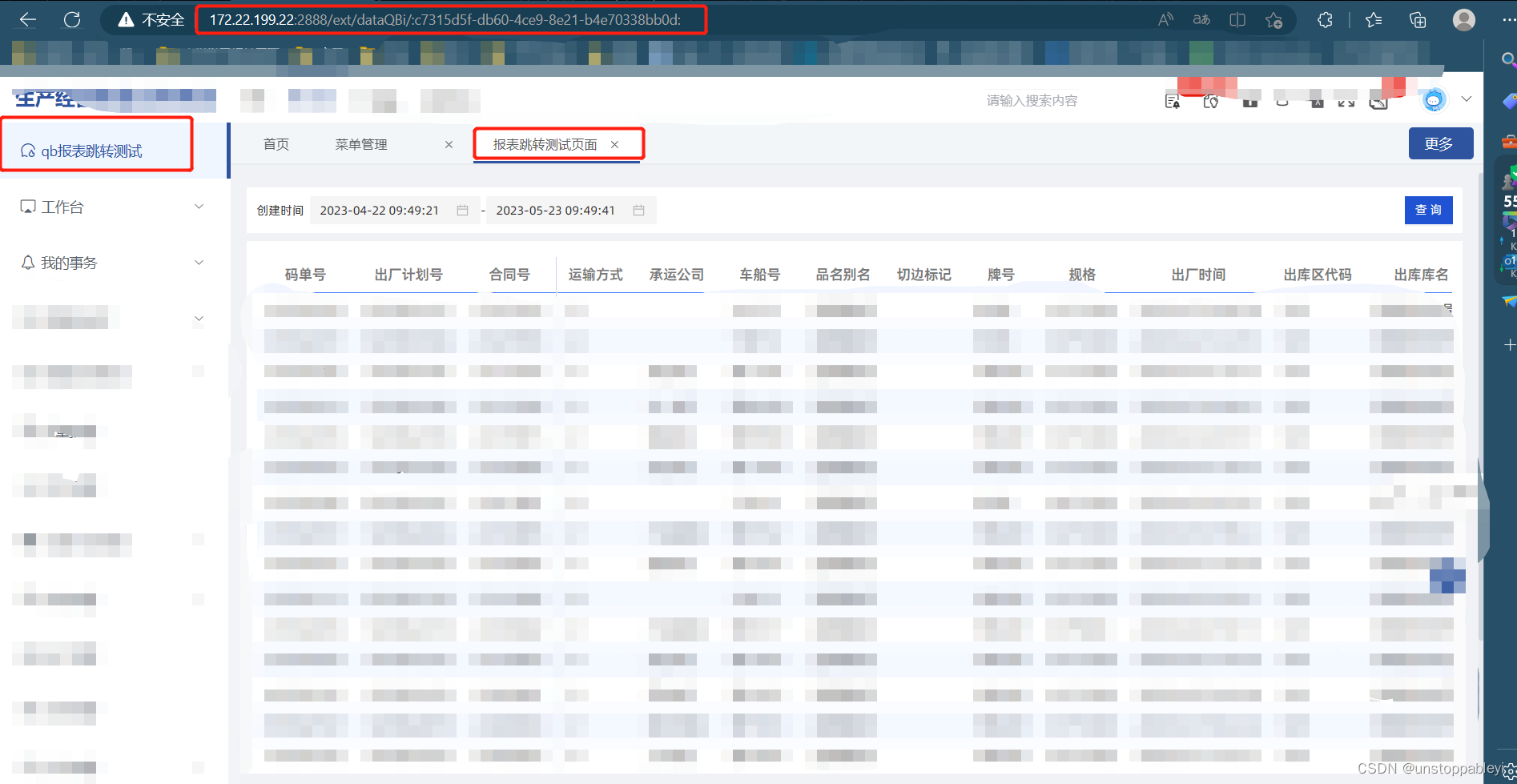Open the 工作台 sidebar entry

tap(62, 207)
